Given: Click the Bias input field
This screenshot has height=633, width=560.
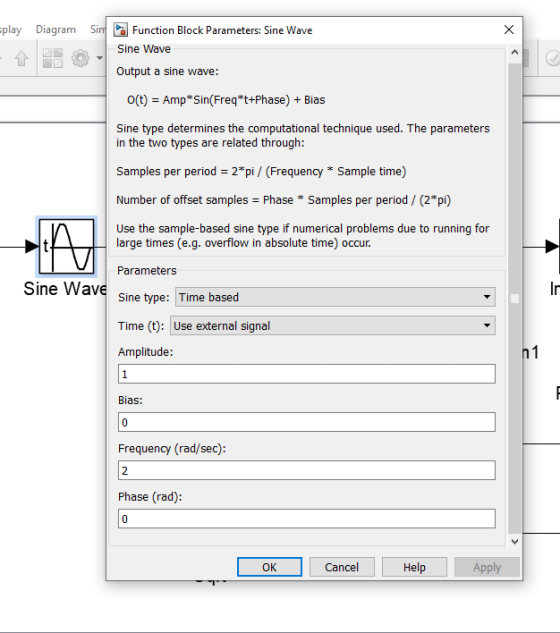Looking at the screenshot, I should pos(306,422).
